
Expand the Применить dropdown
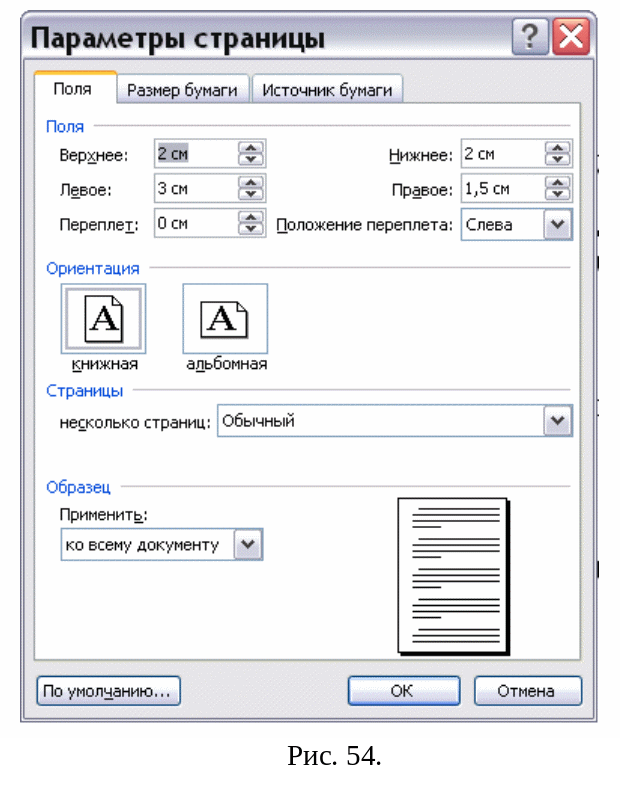tap(248, 544)
